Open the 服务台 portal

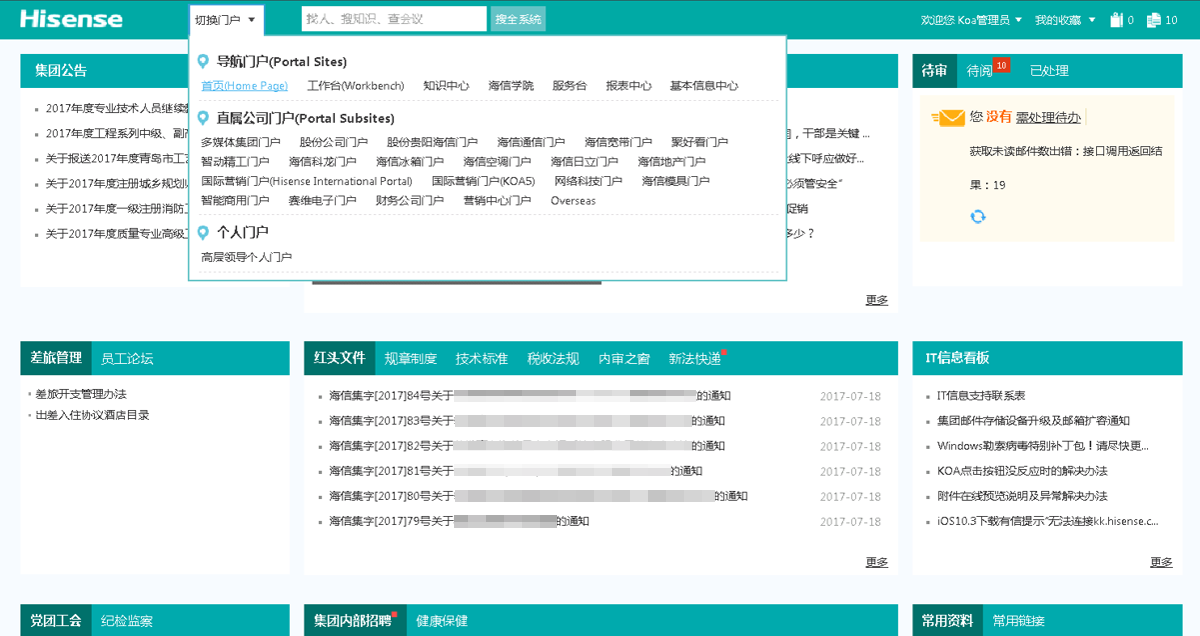(569, 86)
